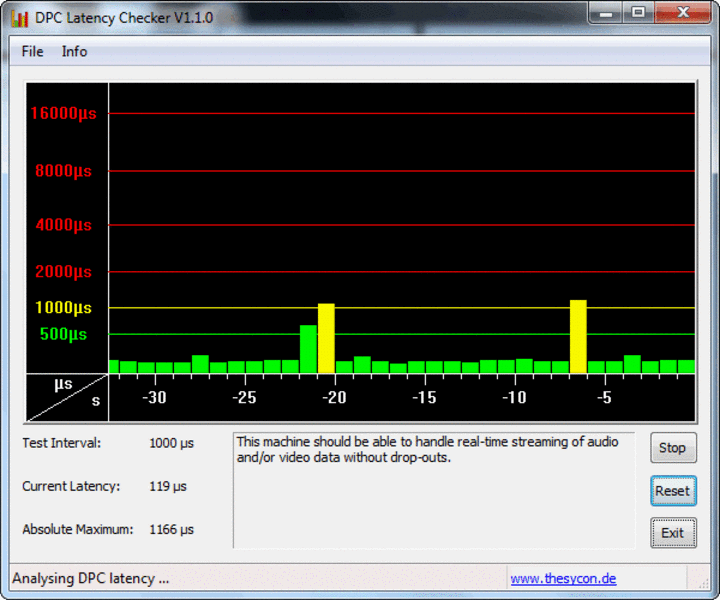Click the Current Latency value 119 µs

click(x=168, y=486)
